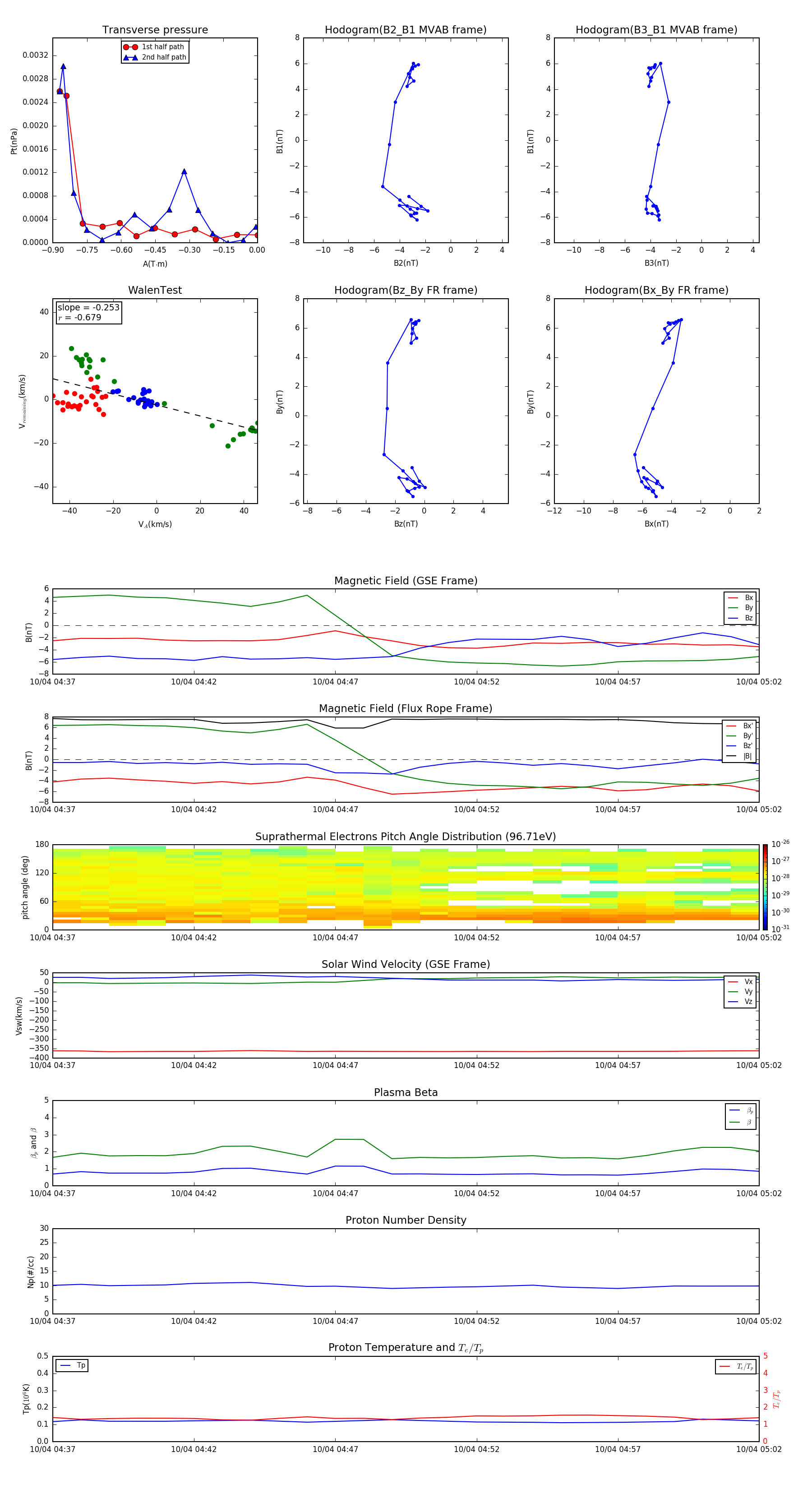Select the βp entry in the Plasma Beta legend
Image resolution: width=812 pixels, height=1489 pixels.
tap(741, 1110)
